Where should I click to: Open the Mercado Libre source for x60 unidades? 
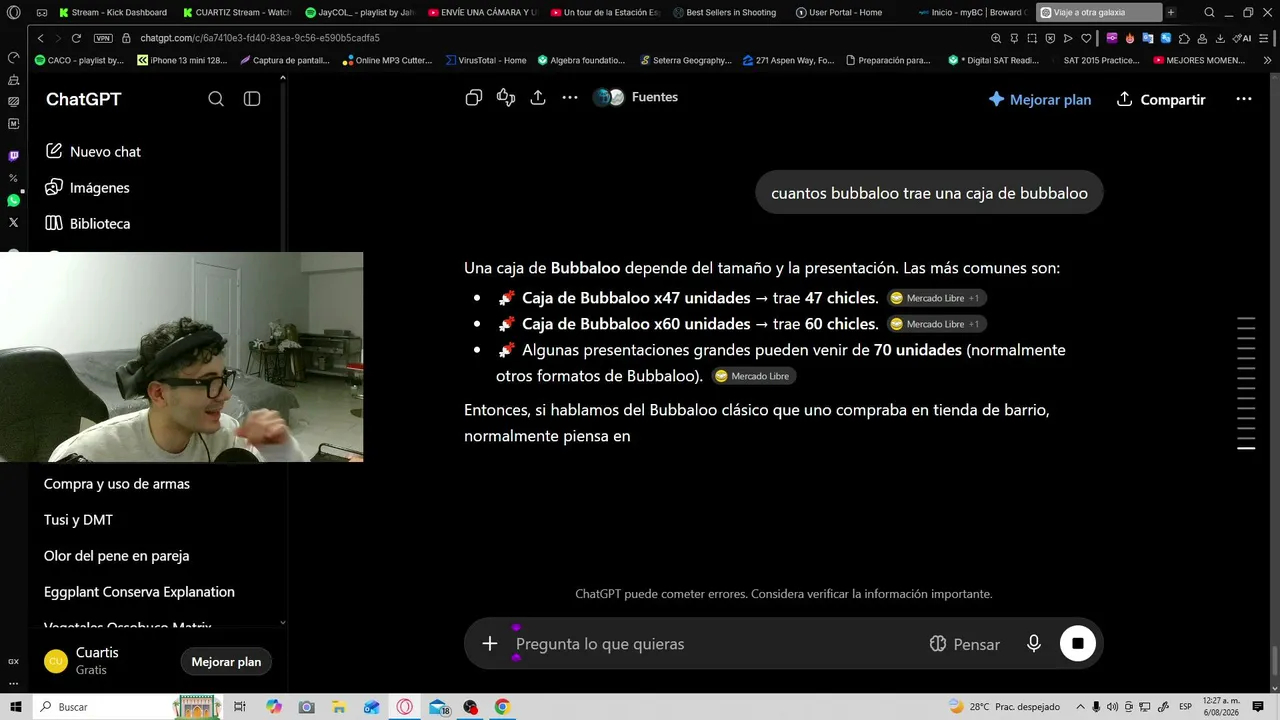tap(936, 324)
